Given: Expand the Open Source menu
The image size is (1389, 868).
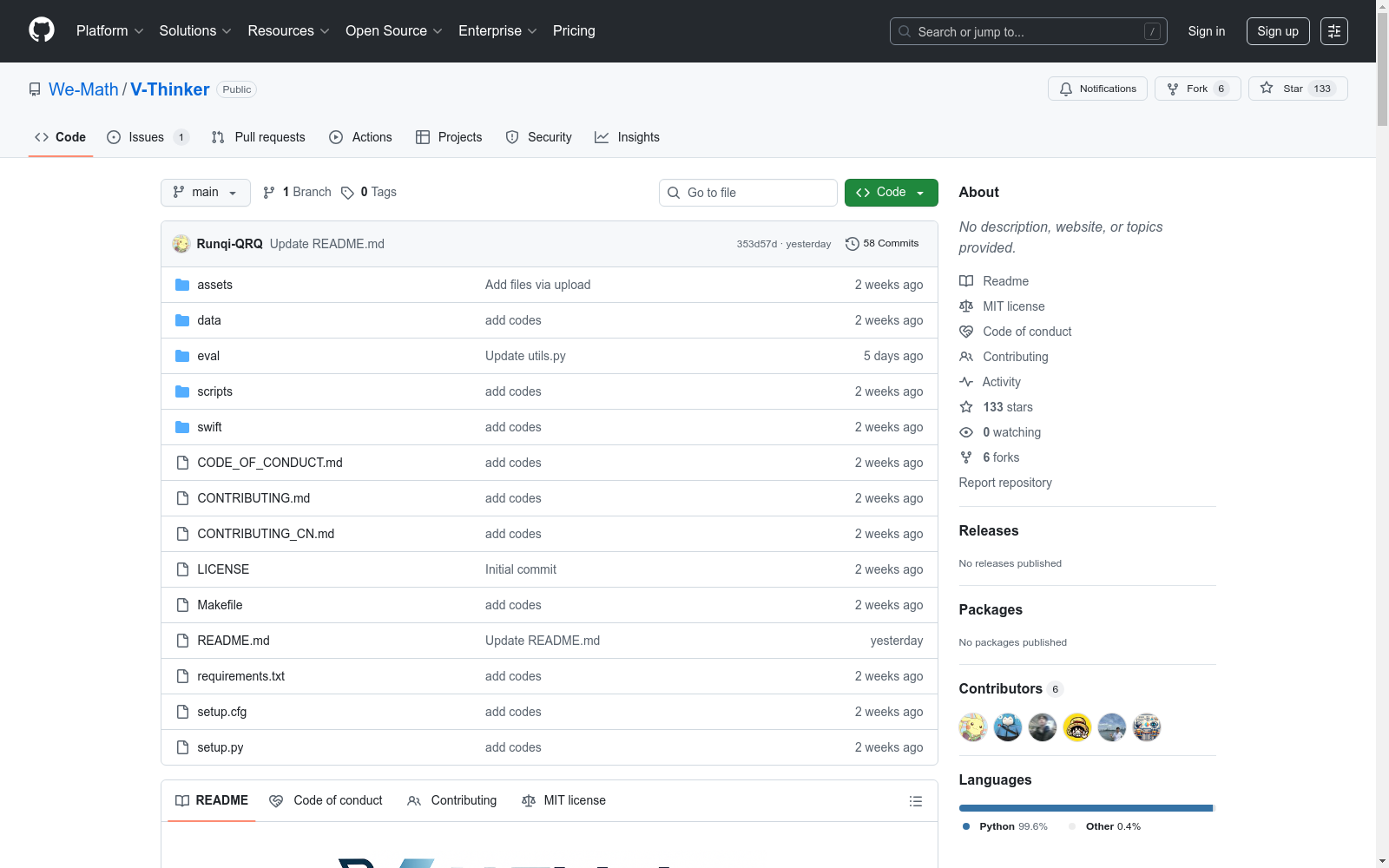Looking at the screenshot, I should pyautogui.click(x=394, y=30).
